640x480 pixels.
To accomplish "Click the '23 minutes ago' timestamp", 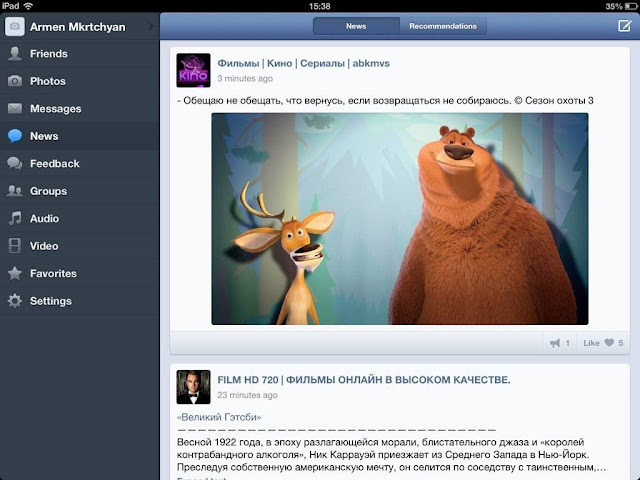I will click(x=247, y=395).
